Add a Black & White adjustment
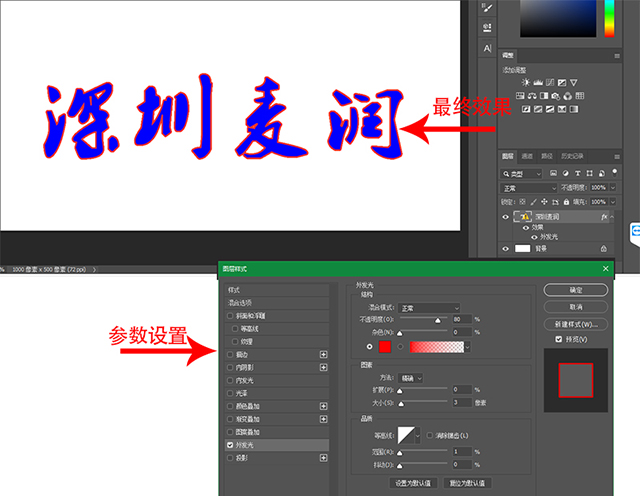Screen dimensions: 640x496 (x=544, y=96)
